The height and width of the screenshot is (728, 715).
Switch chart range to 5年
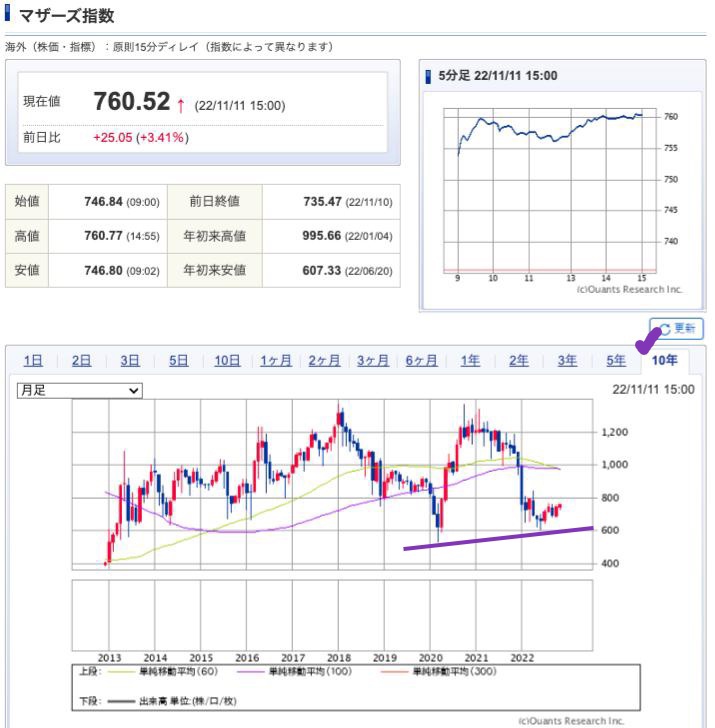point(616,360)
